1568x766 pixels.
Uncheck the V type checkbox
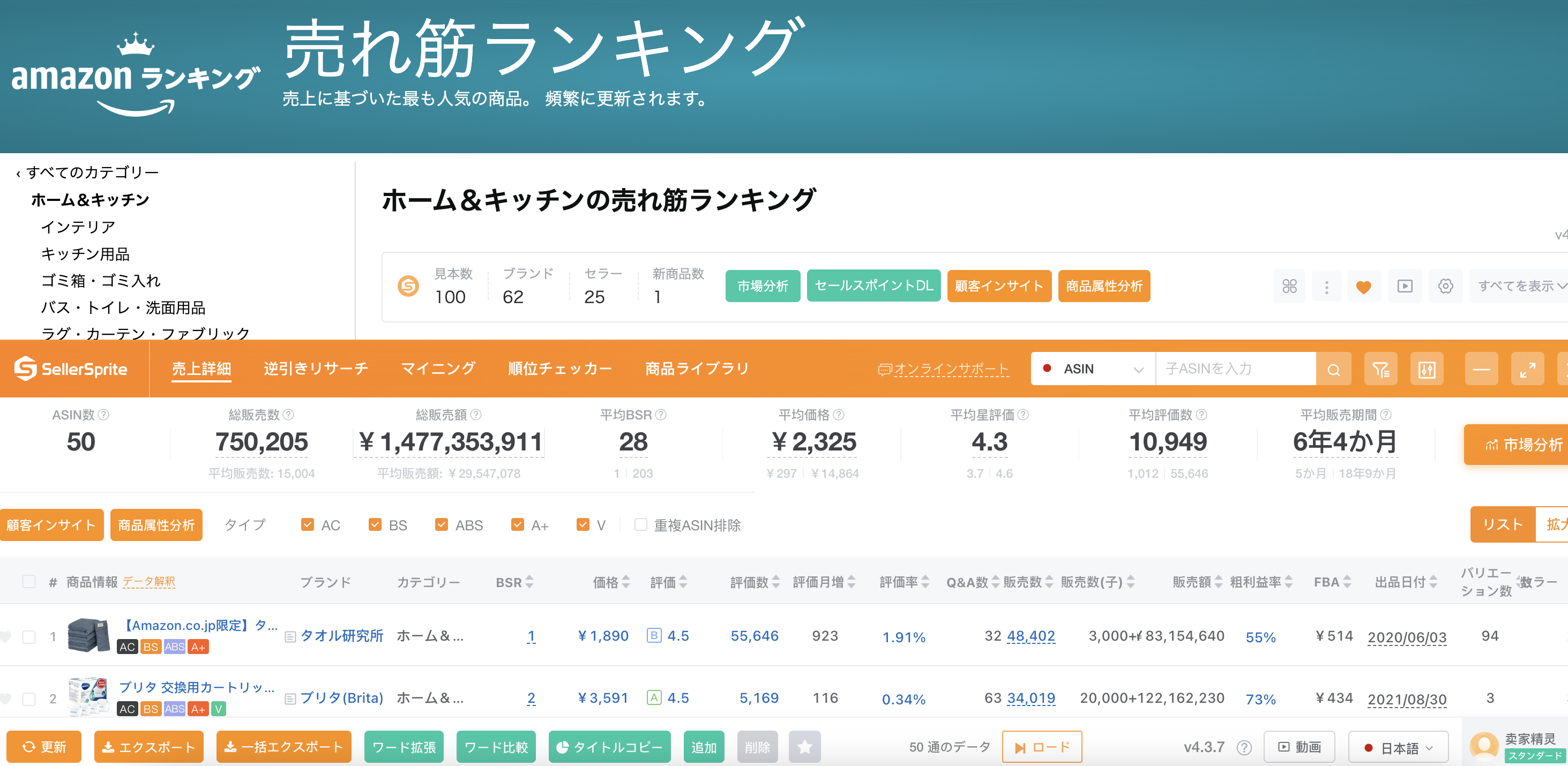point(583,524)
